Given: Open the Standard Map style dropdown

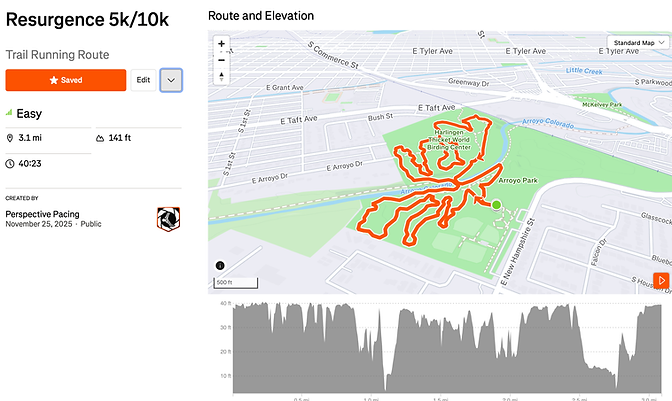Looking at the screenshot, I should click(639, 44).
